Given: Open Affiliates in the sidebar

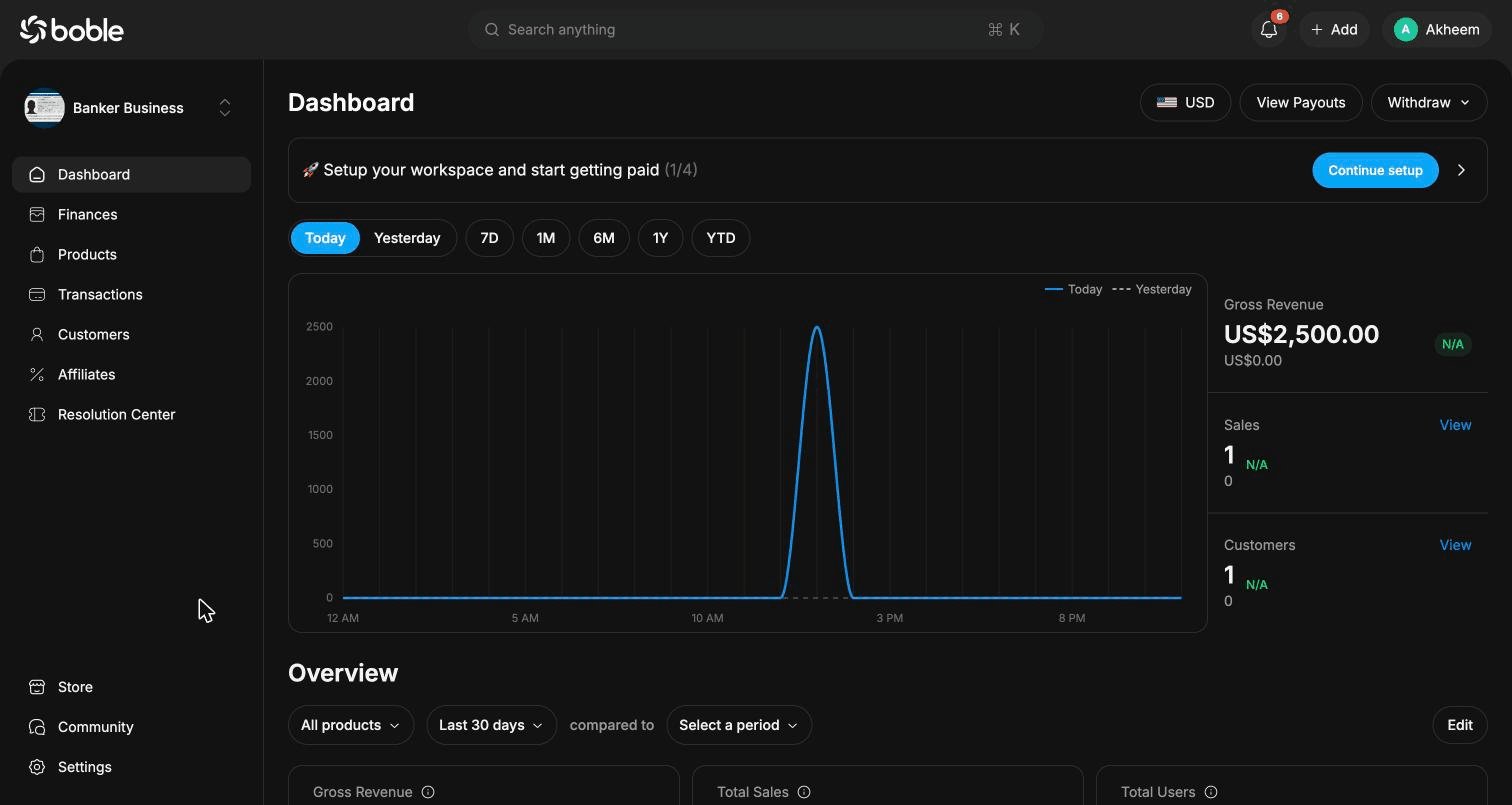Looking at the screenshot, I should pyautogui.click(x=131, y=374).
